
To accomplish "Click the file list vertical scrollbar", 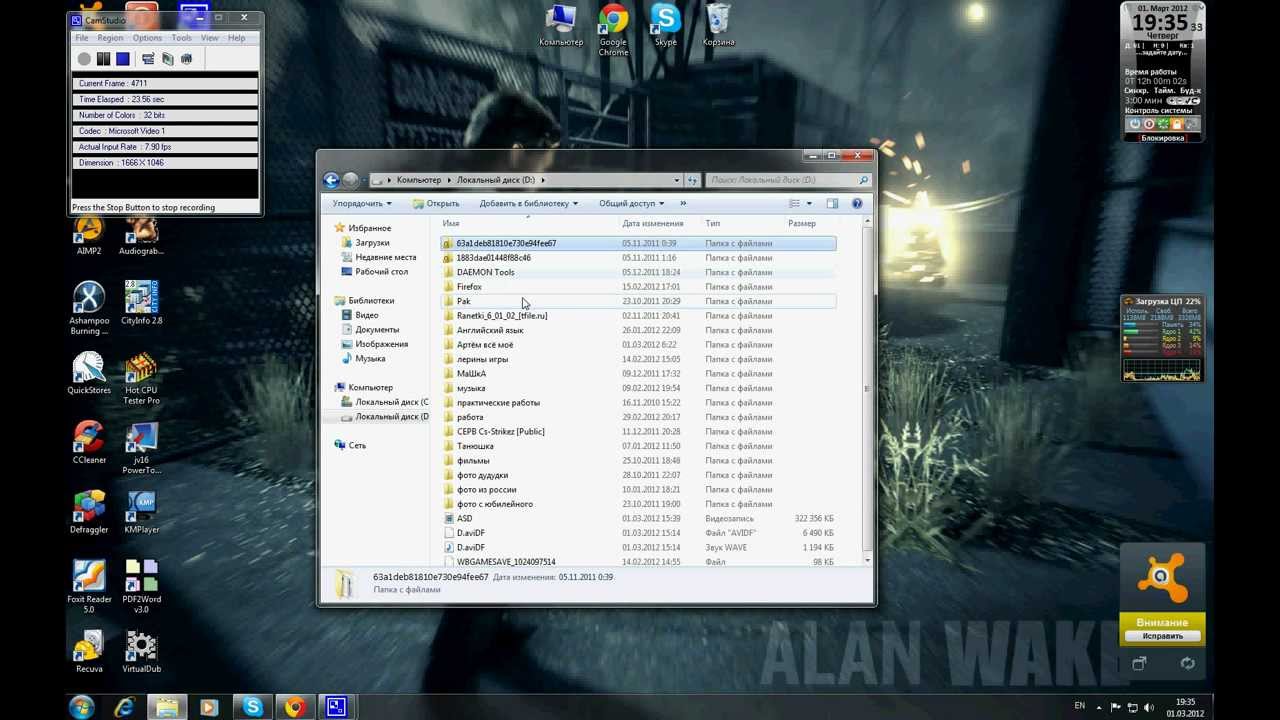I will coord(867,391).
